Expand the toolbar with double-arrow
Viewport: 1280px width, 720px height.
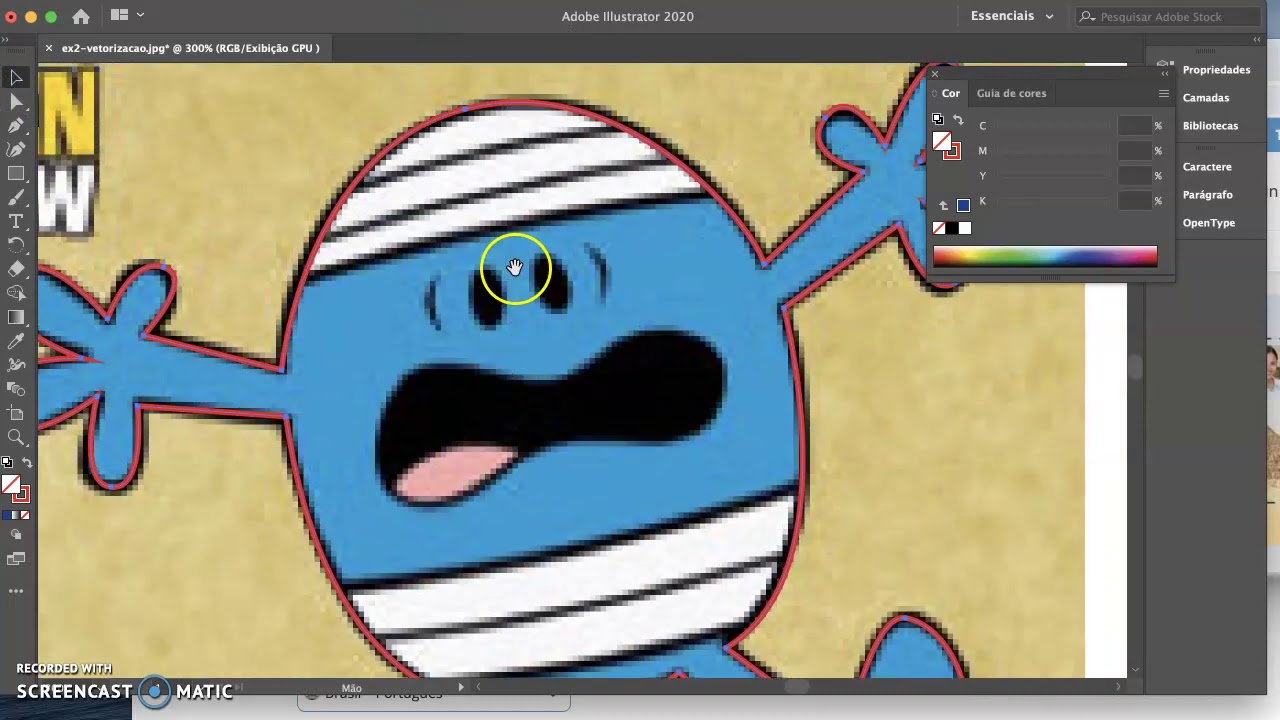[5, 40]
